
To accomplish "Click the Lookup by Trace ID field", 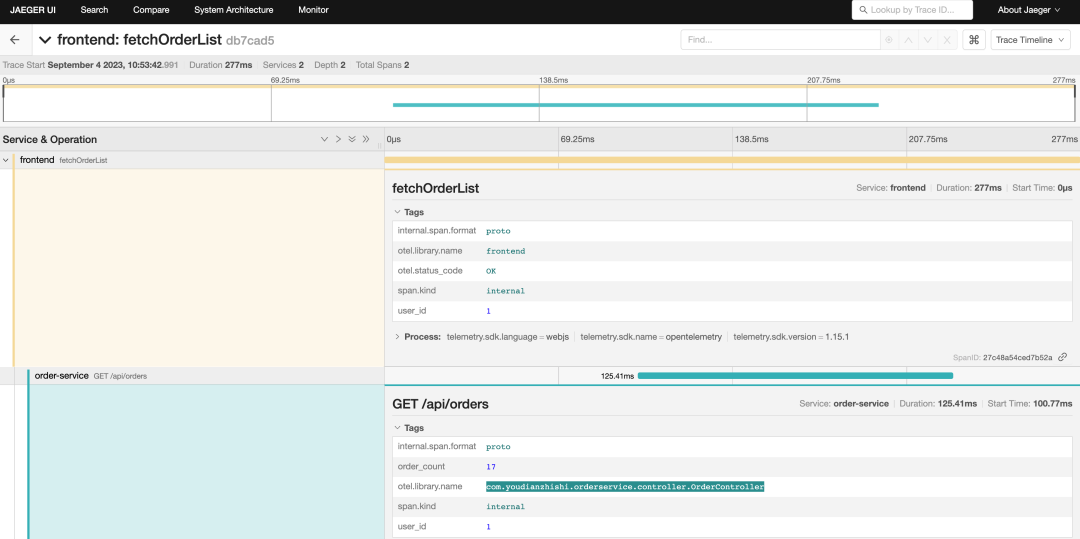I will pos(912,10).
